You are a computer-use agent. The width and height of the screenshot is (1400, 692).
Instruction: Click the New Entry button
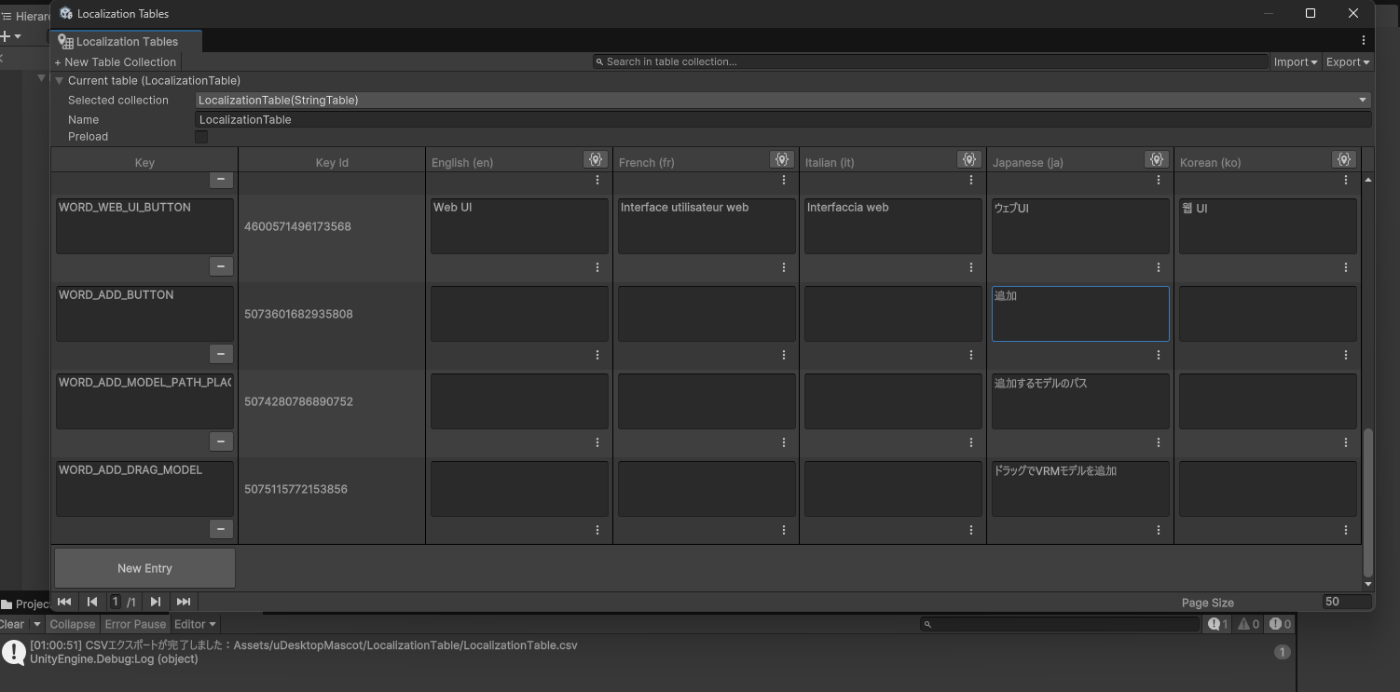[x=143, y=567]
